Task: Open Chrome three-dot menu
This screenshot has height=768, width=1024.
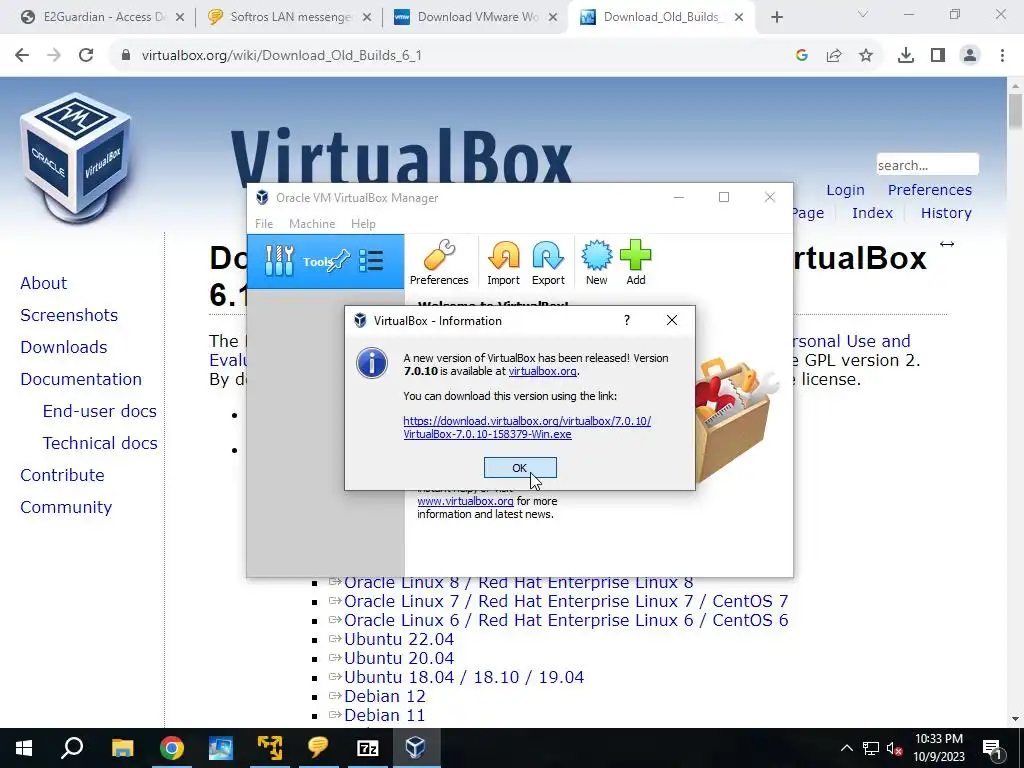Action: coord(1002,56)
